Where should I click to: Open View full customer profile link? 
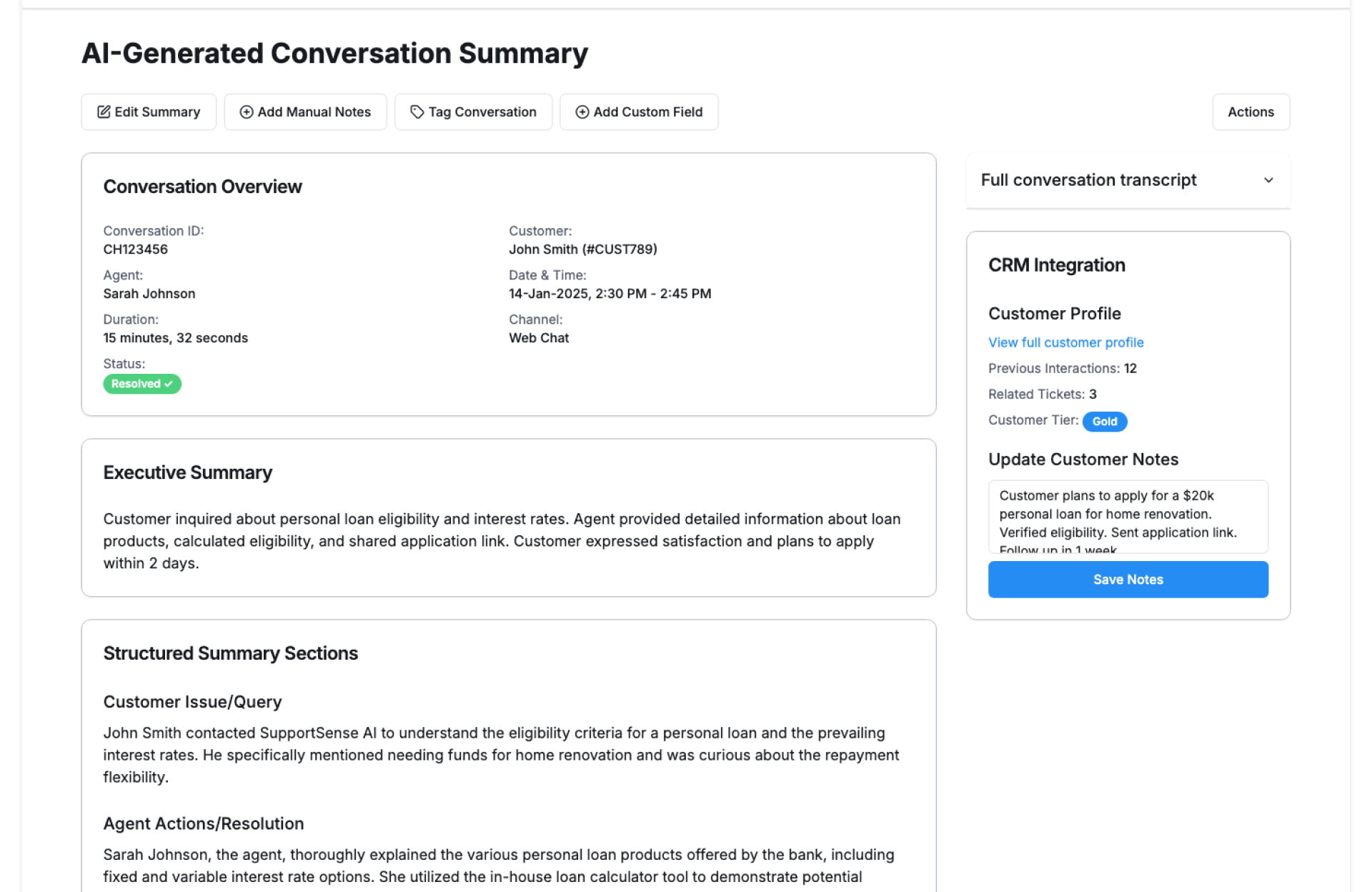tap(1065, 342)
